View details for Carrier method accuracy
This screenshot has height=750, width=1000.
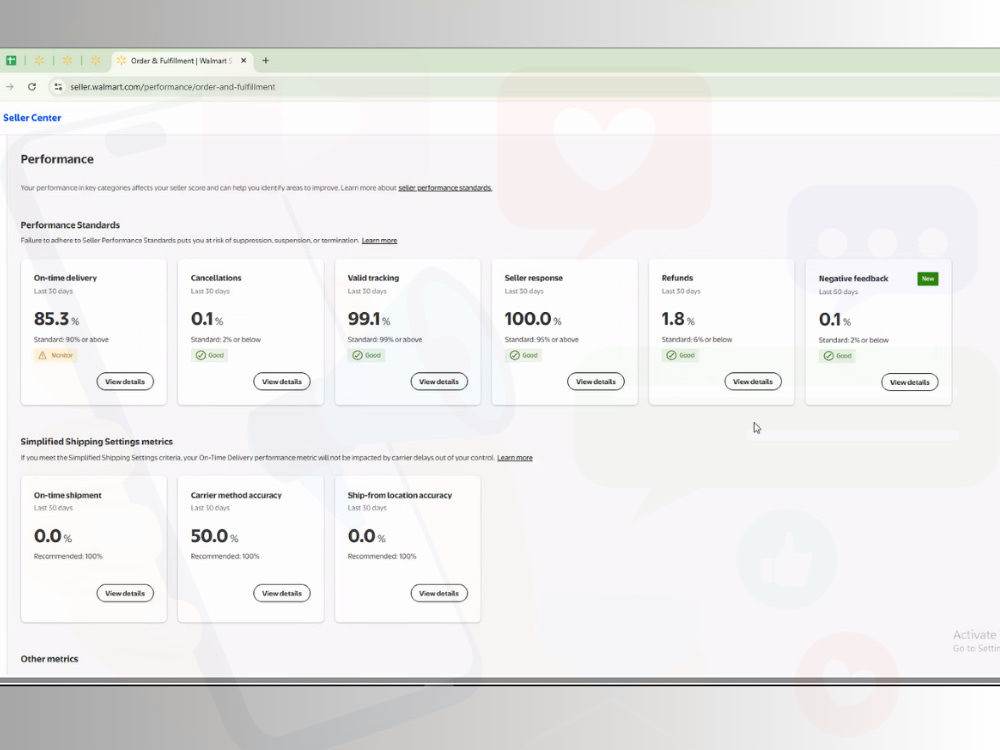point(282,593)
